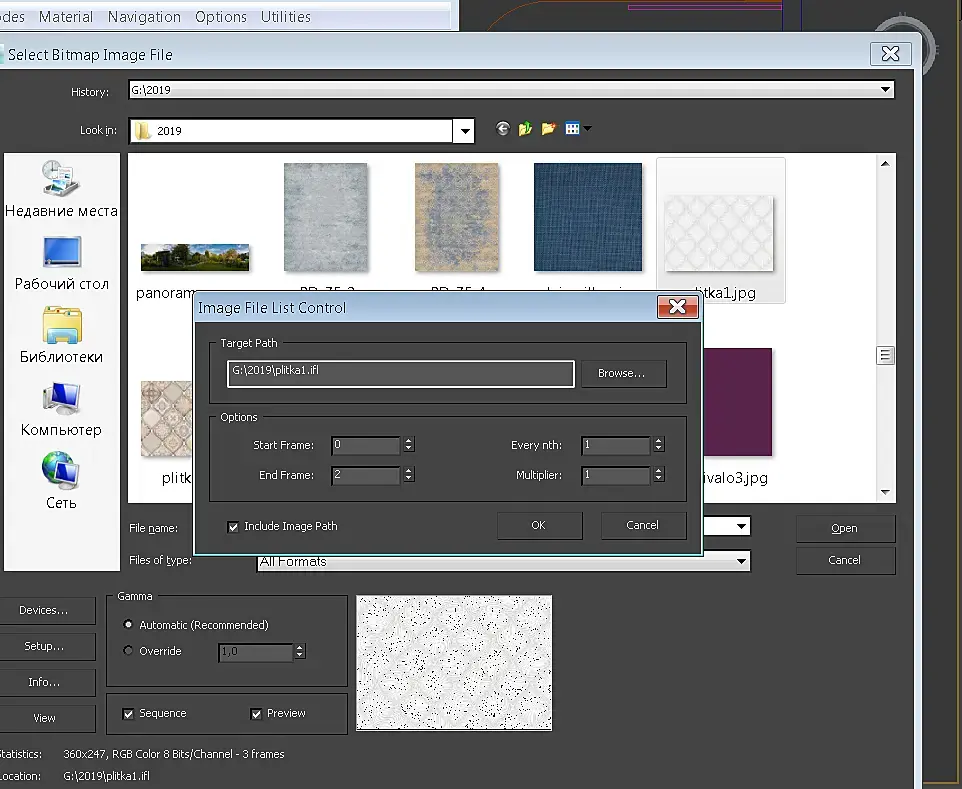
Task: Select the dark blue fabric thumbnail
Action: point(588,217)
